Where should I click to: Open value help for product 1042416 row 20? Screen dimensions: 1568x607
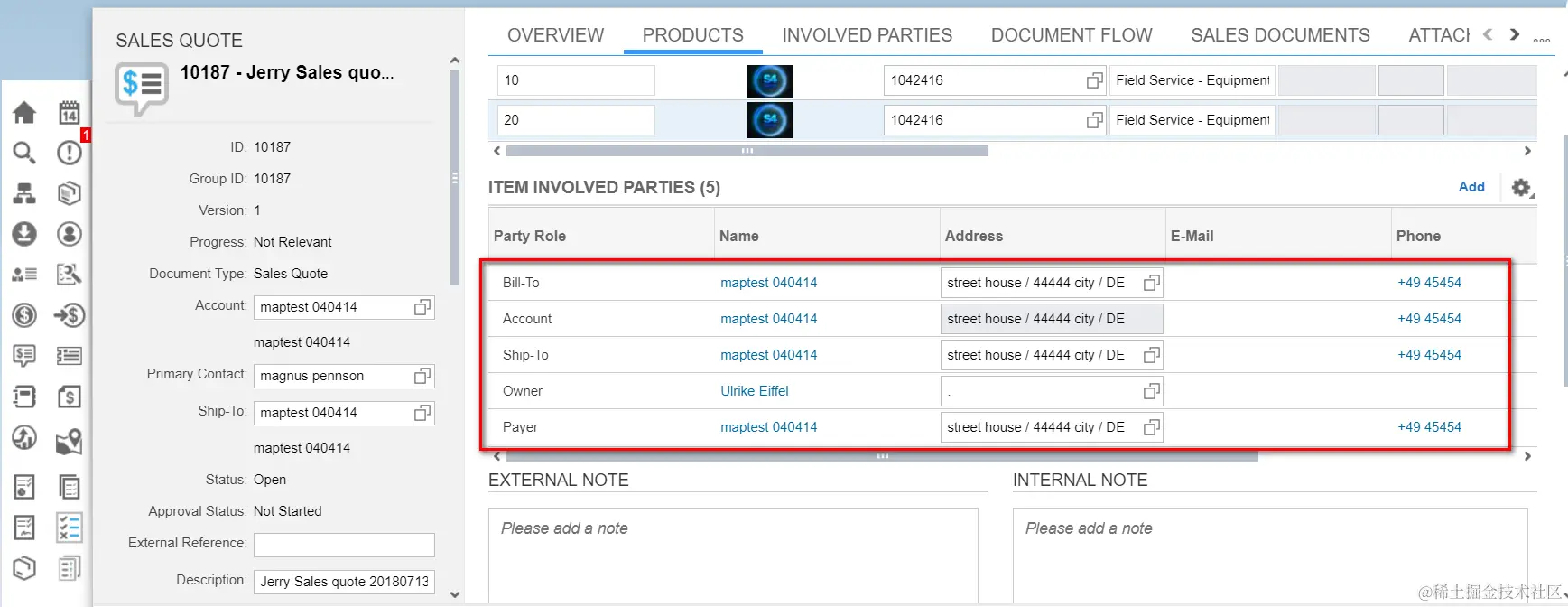click(1094, 120)
